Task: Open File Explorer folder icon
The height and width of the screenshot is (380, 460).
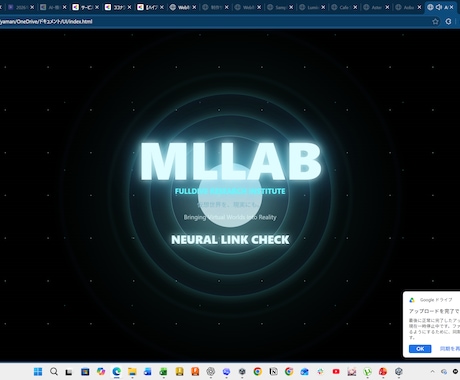Action: (x=132, y=371)
